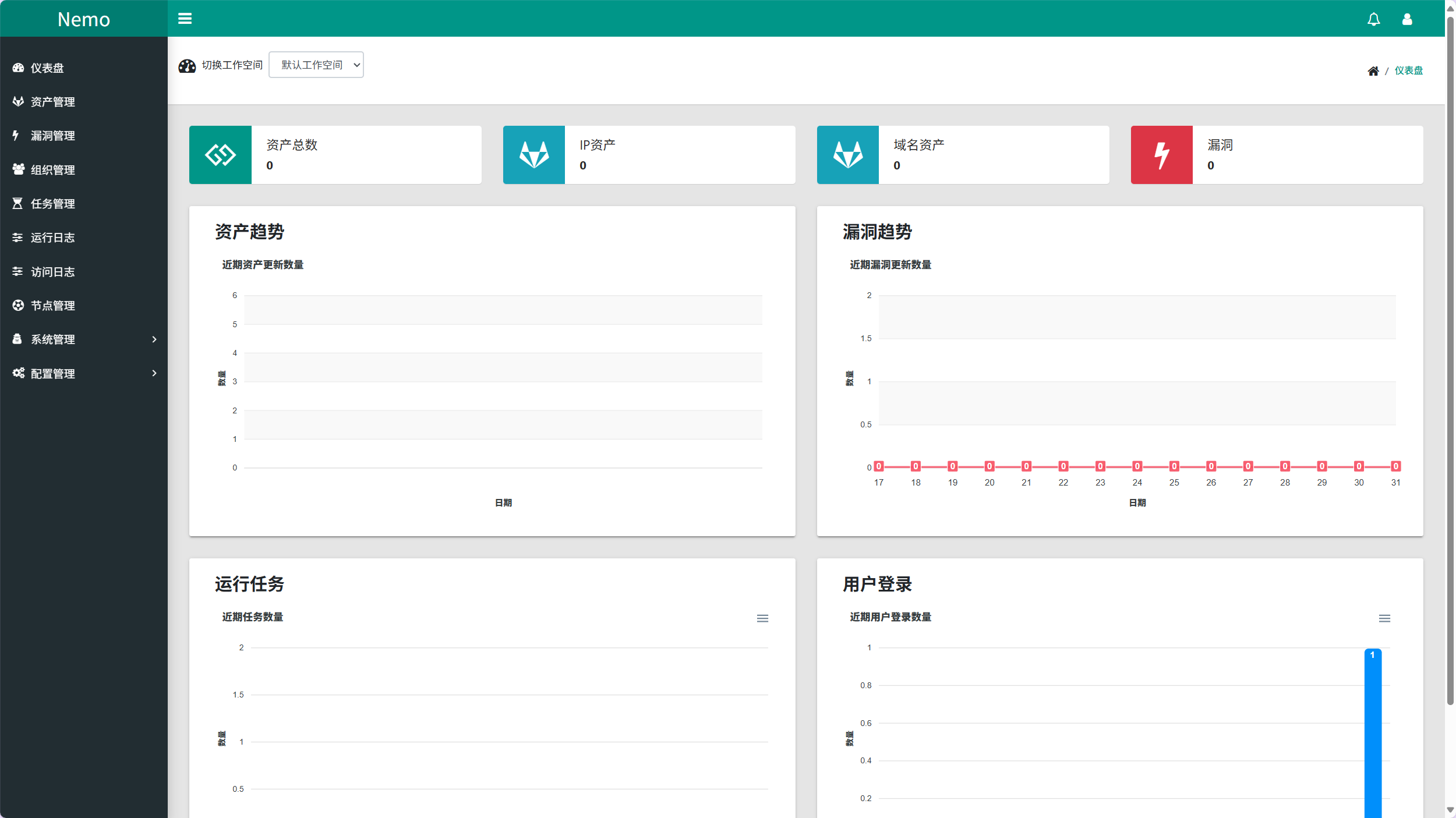Toggle the sidebar with the hamburger icon
This screenshot has width=1456, height=818.
185,19
